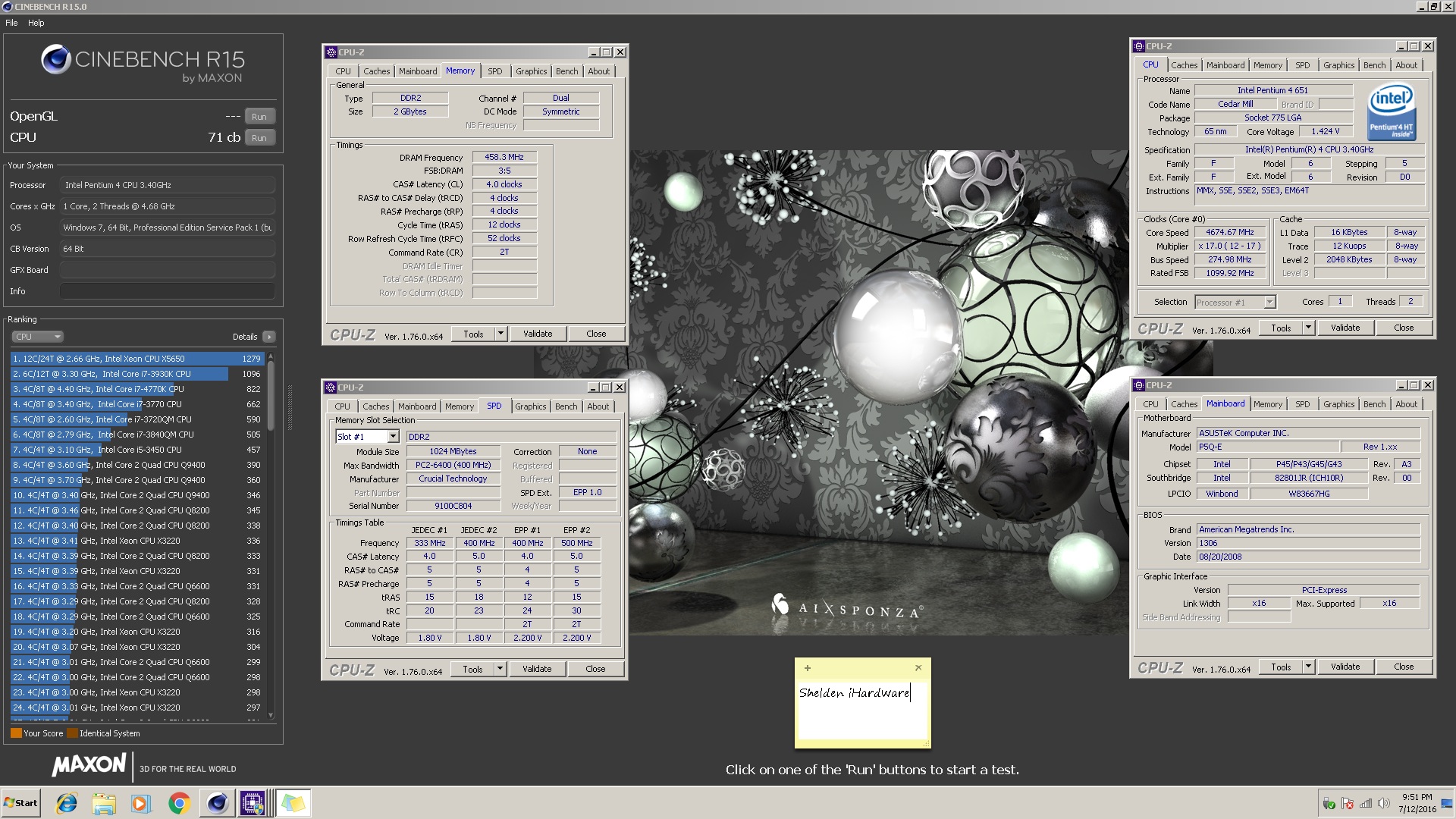Click the MAXON logo at the bottom
The image size is (1456, 819).
point(89,764)
